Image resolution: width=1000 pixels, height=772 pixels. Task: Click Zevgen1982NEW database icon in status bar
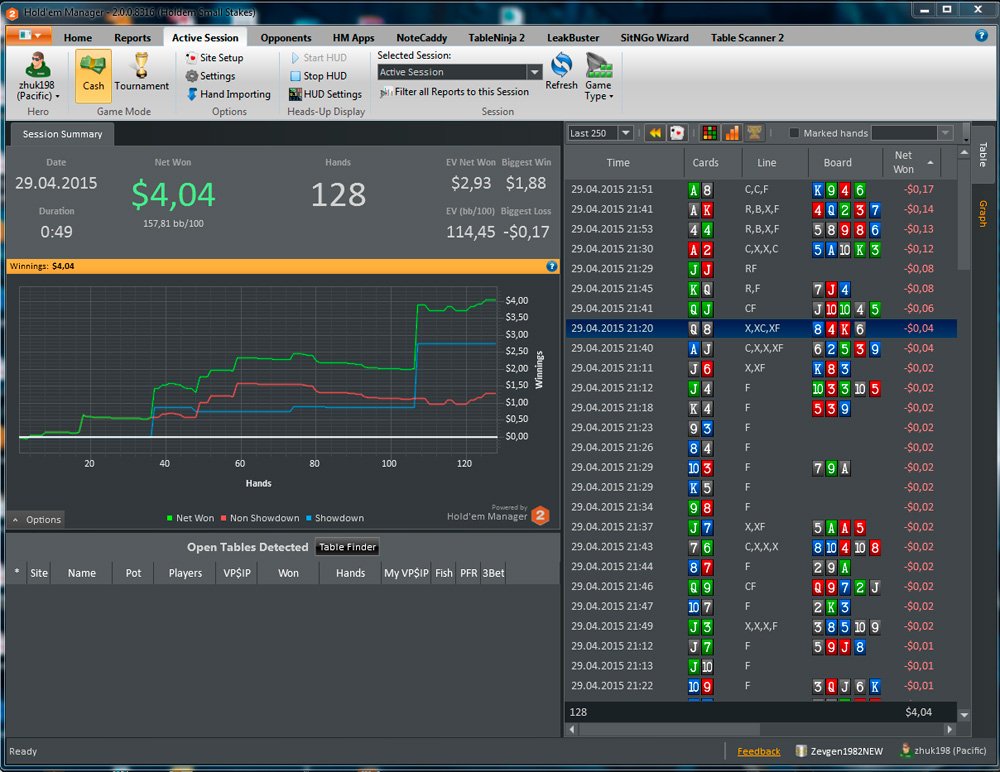click(x=802, y=751)
